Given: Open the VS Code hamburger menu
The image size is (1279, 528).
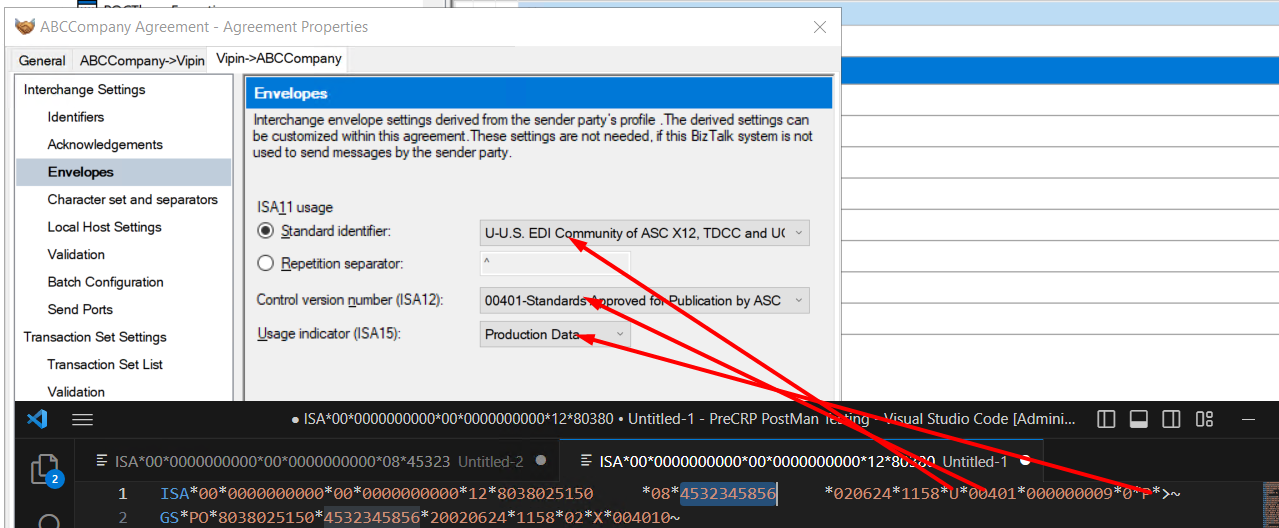Looking at the screenshot, I should point(83,419).
